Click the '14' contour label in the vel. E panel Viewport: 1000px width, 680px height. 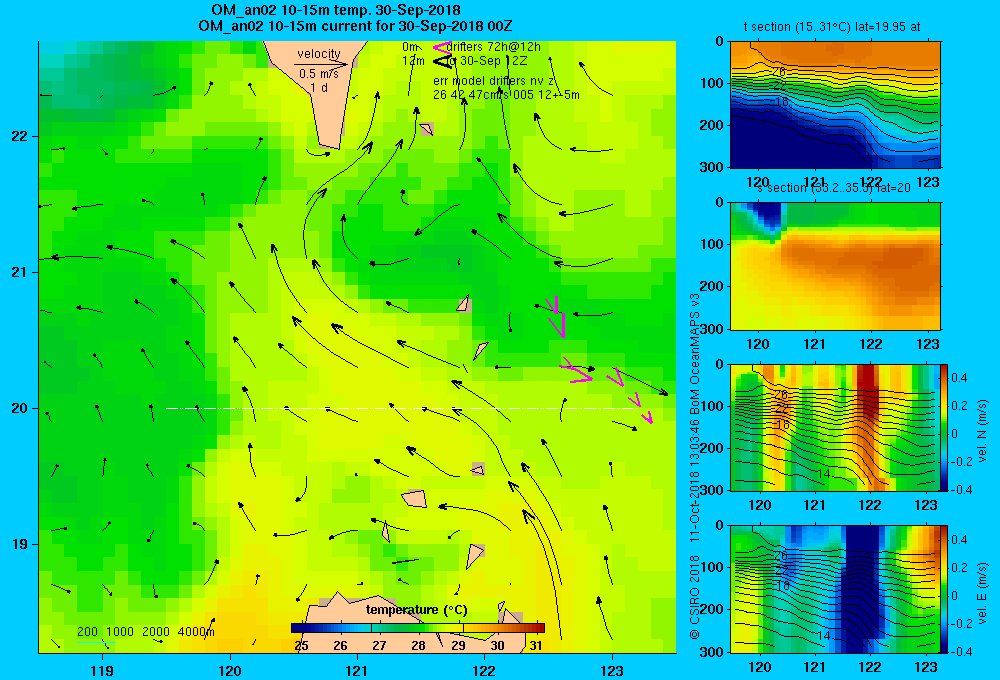[823, 636]
